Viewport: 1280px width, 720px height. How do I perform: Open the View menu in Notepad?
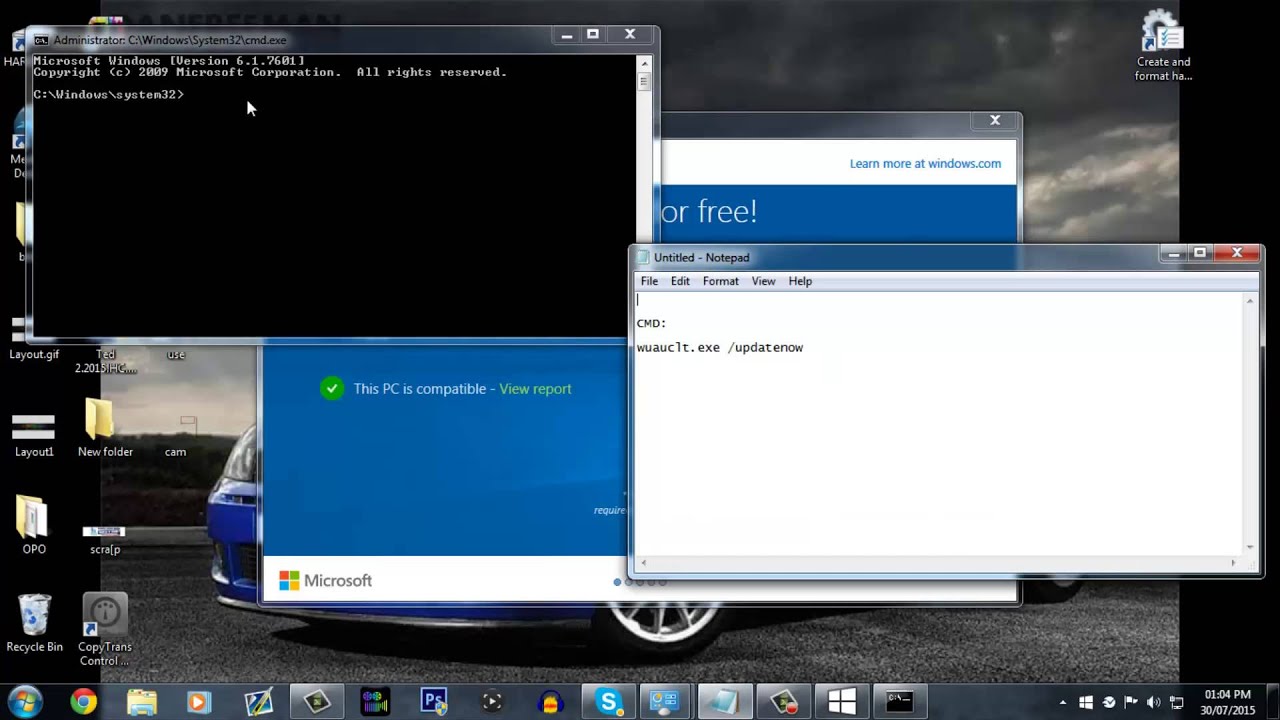(763, 281)
